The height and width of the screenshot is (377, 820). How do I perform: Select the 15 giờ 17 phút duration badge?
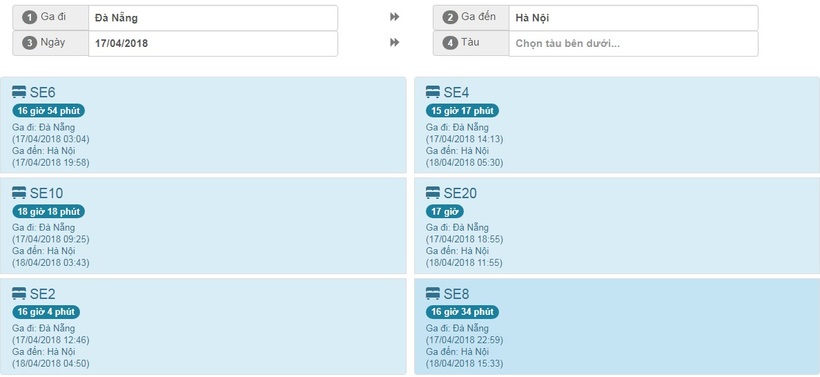(462, 111)
